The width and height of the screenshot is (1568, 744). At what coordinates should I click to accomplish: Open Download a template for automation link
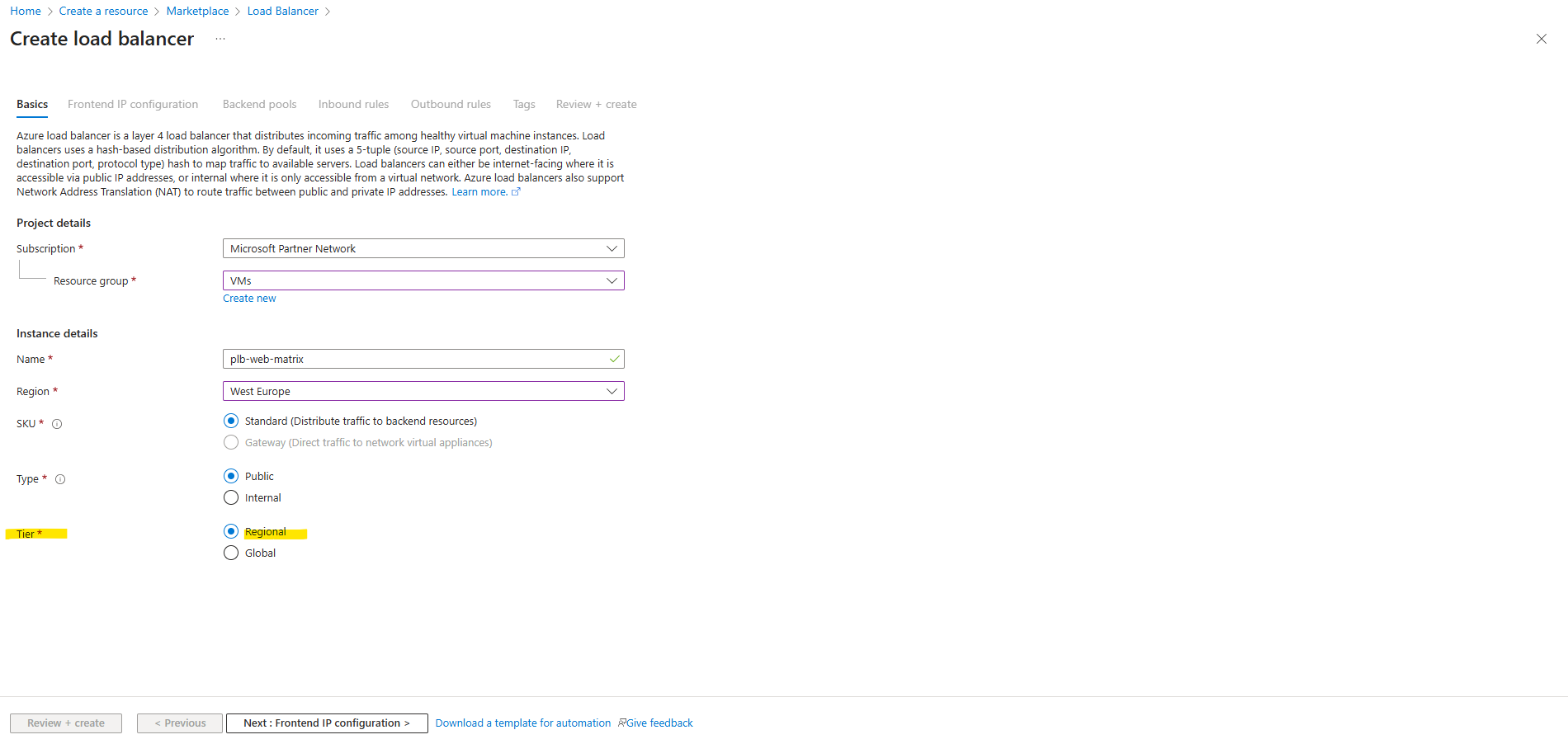click(523, 723)
